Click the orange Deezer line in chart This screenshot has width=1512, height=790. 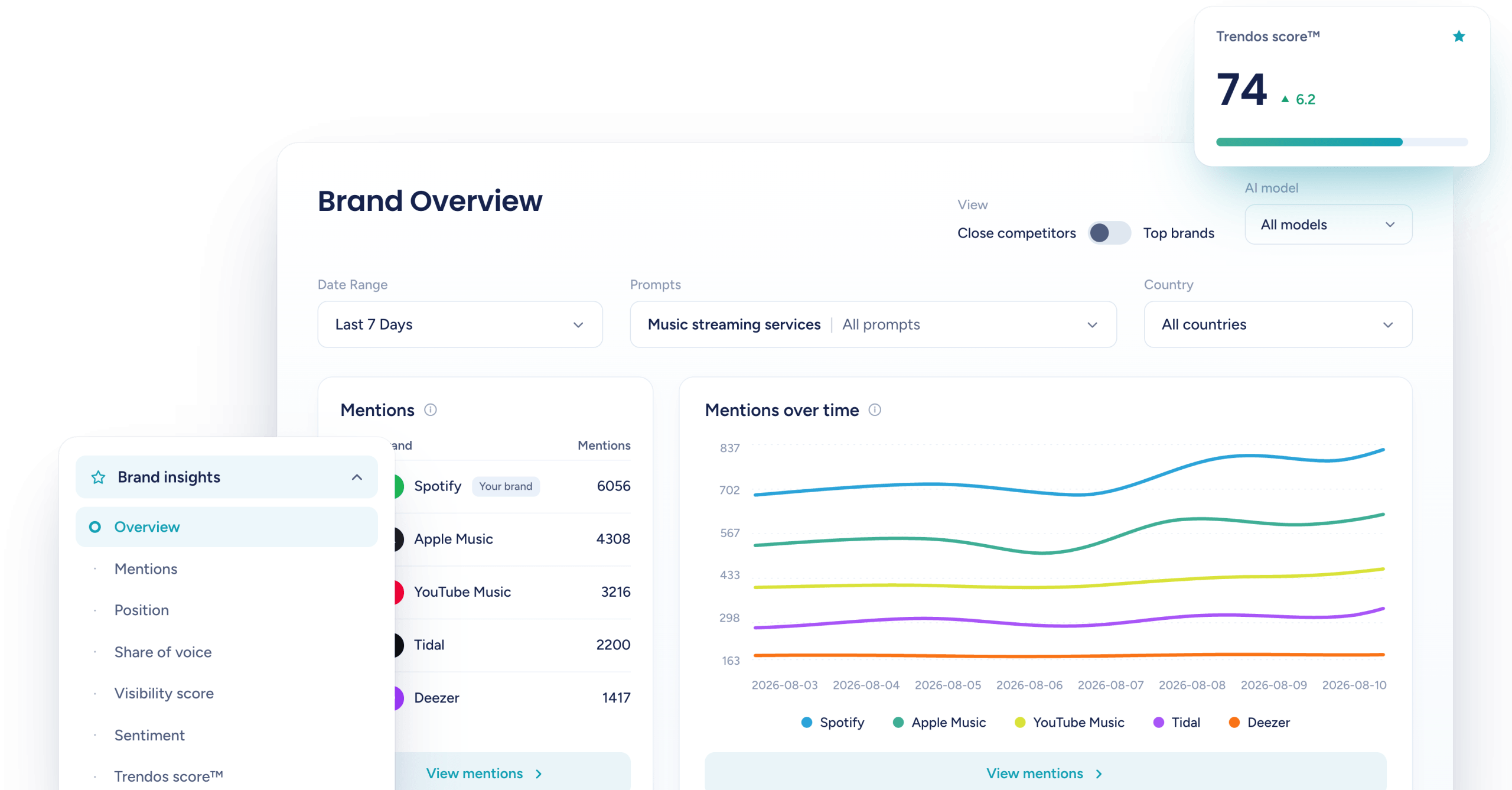1069,656
